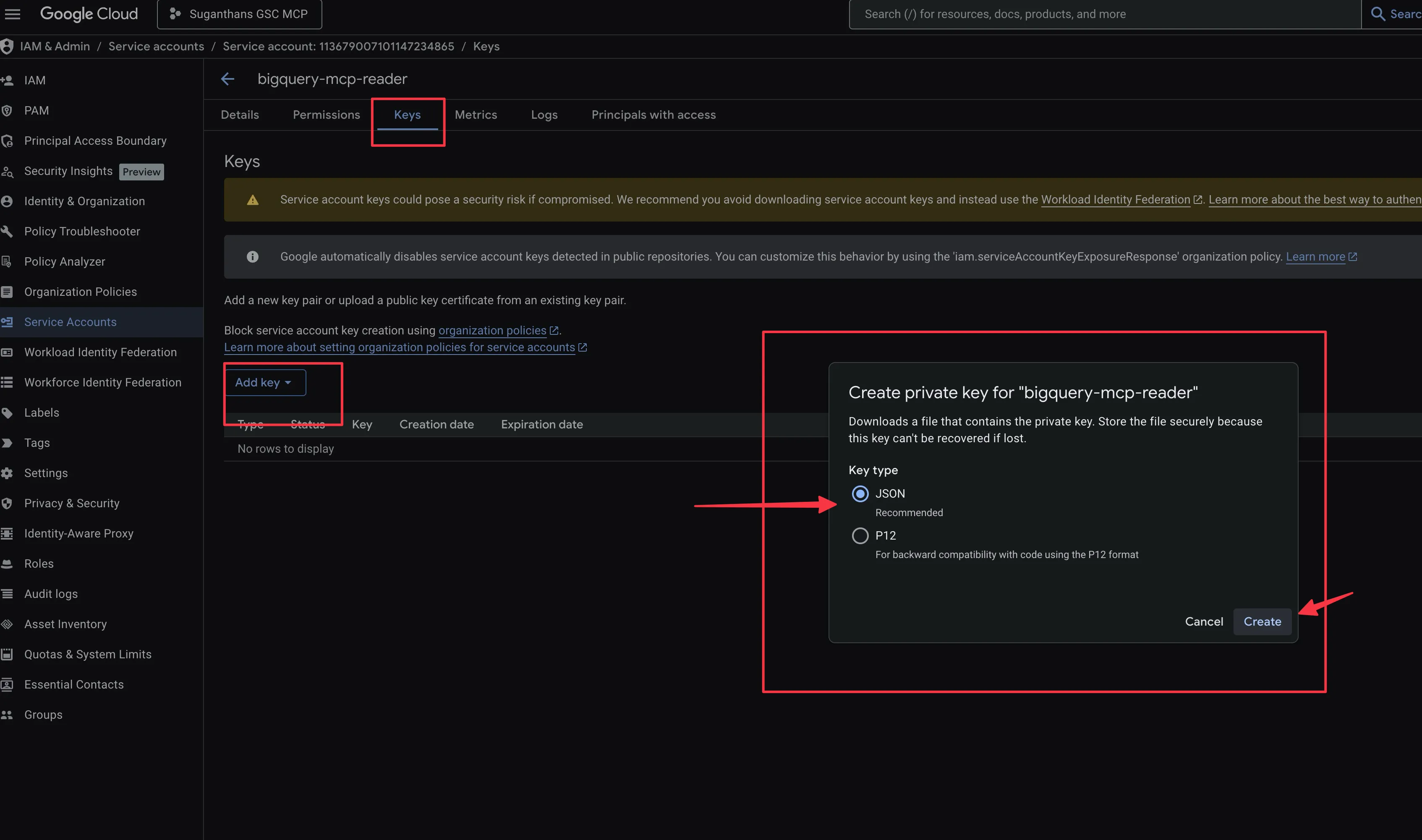Click the Groups people icon

click(x=8, y=715)
